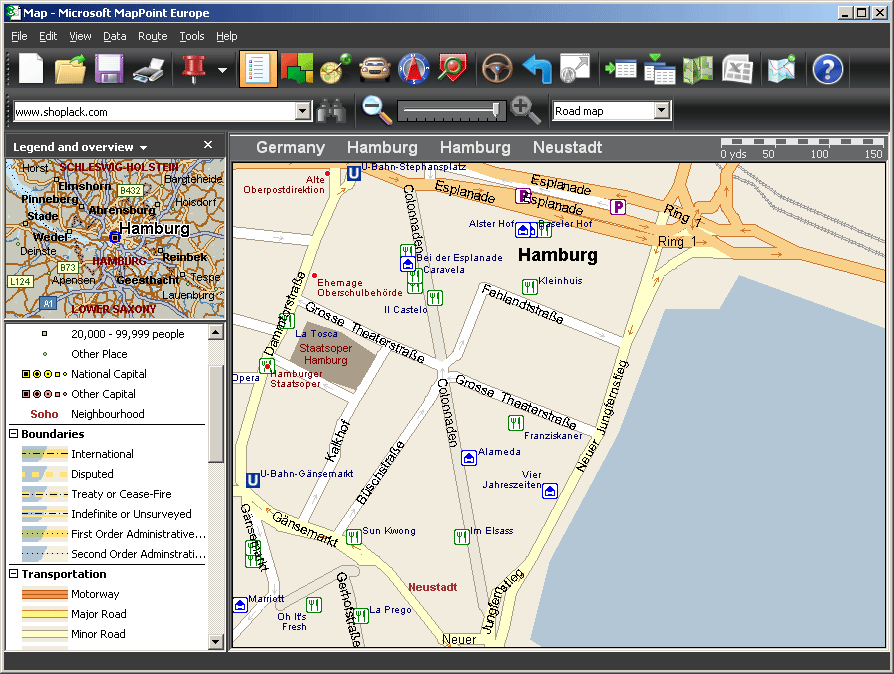This screenshot has height=674, width=894.
Task: Save the map with the floppy disk icon
Action: (x=108, y=69)
